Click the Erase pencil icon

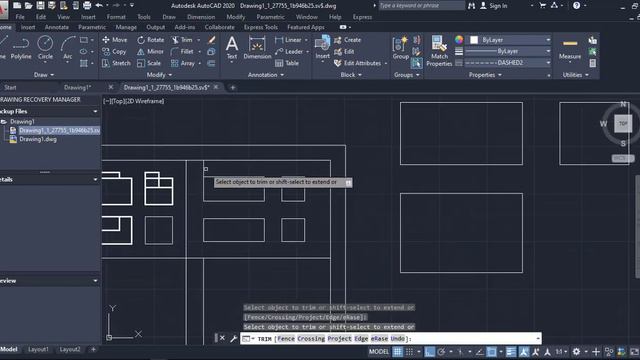coord(211,40)
